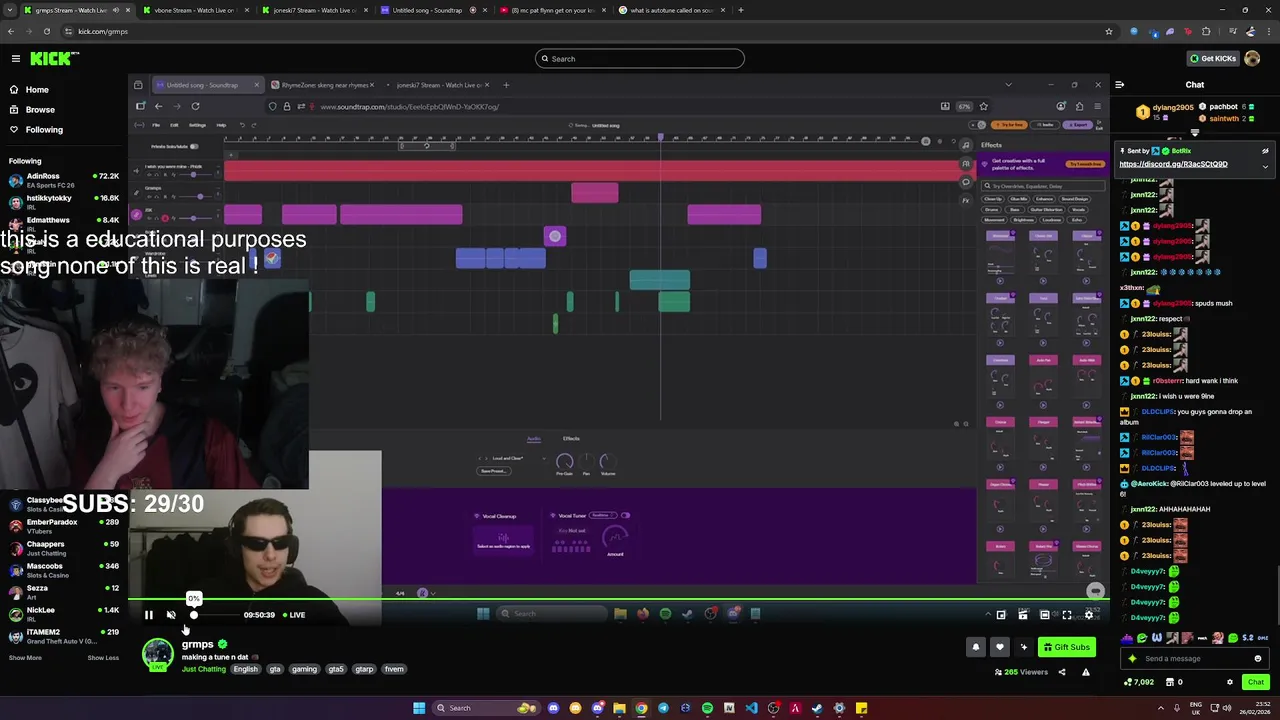The width and height of the screenshot is (1280, 720).
Task: Open Mascoobs recommended channel
Action: point(64,570)
